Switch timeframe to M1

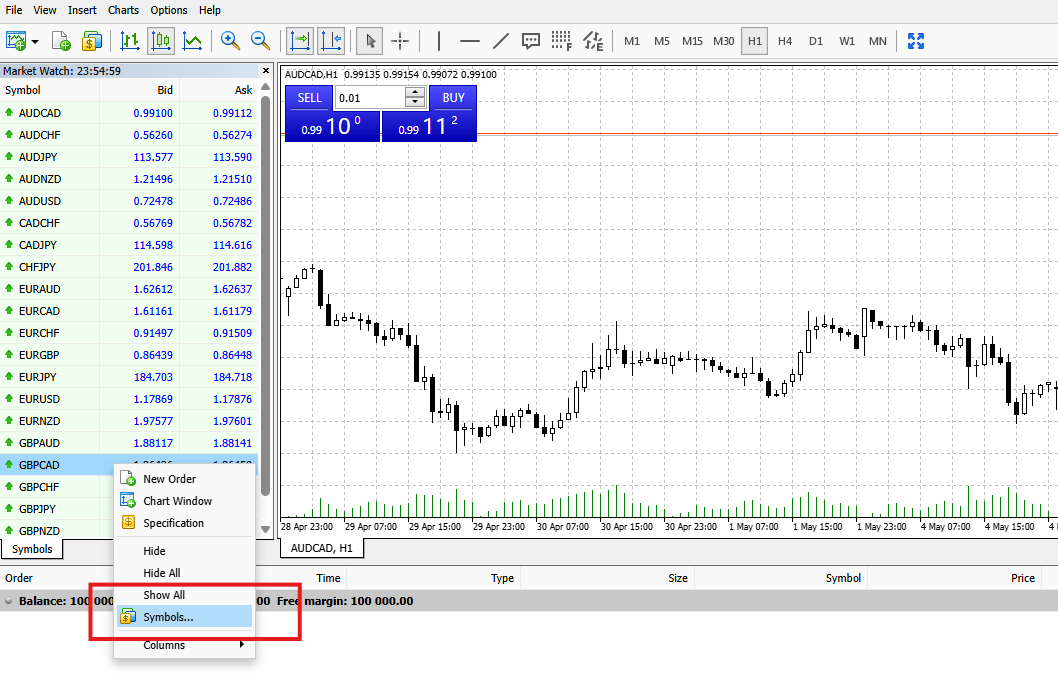tap(632, 41)
